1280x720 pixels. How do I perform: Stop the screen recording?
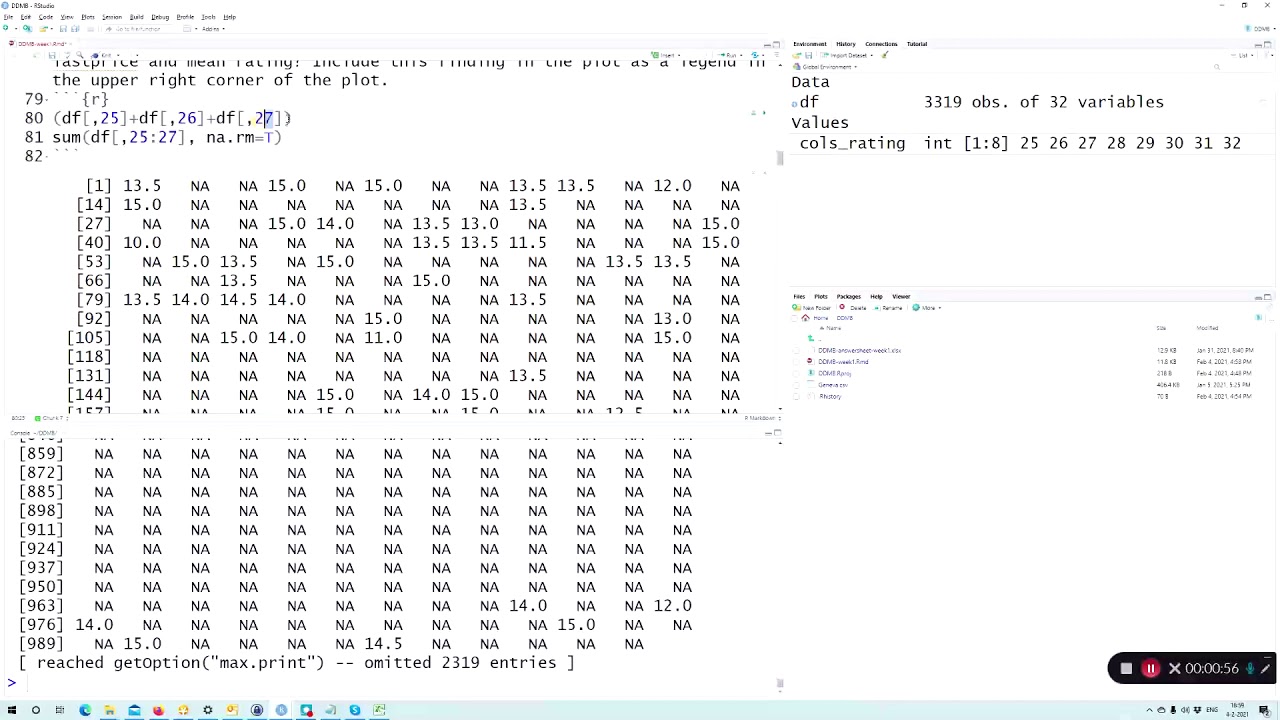(1126, 668)
